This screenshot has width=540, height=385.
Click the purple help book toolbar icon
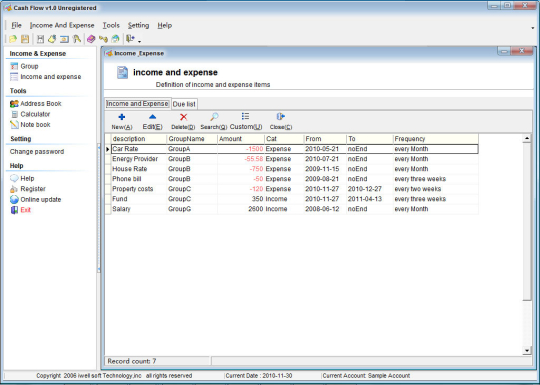[x=91, y=39]
